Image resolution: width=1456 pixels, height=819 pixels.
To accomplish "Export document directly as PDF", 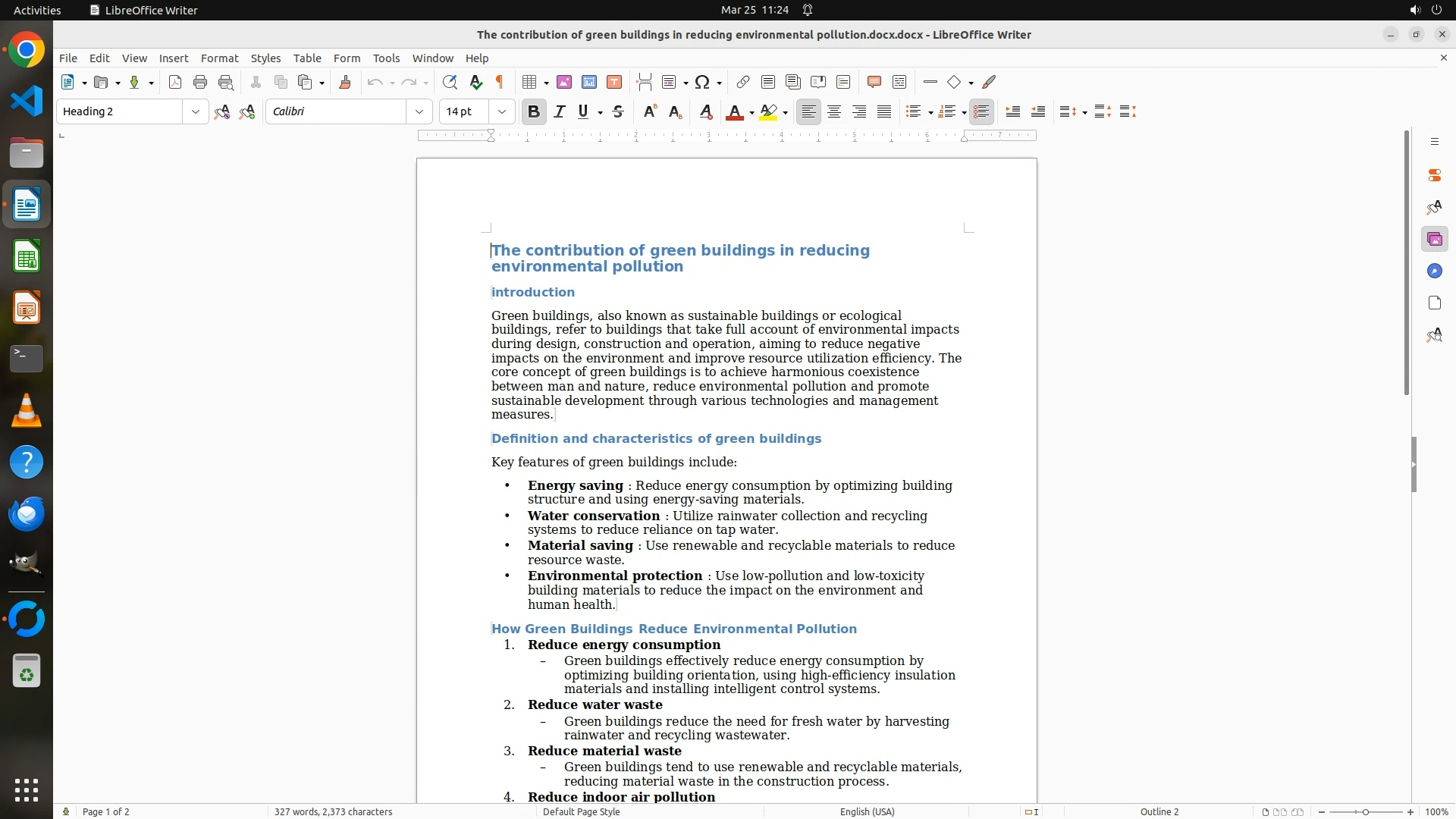I will coord(175,83).
